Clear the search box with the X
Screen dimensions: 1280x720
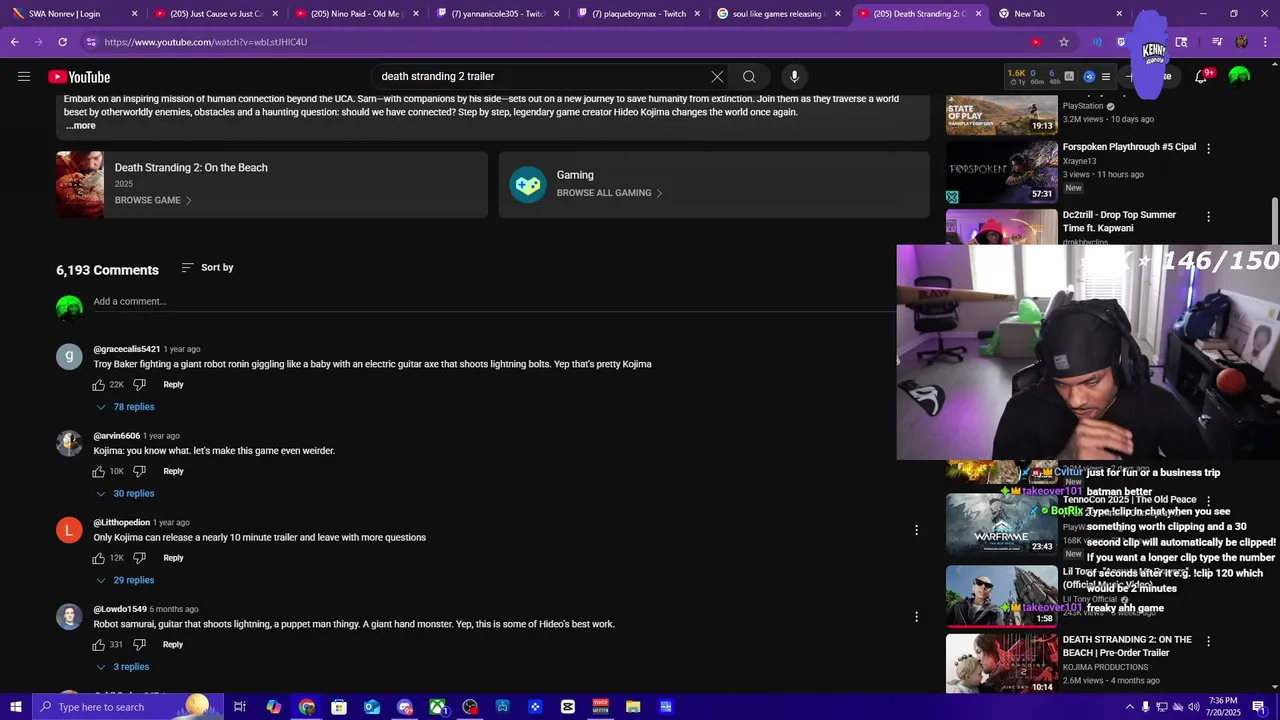(x=717, y=76)
